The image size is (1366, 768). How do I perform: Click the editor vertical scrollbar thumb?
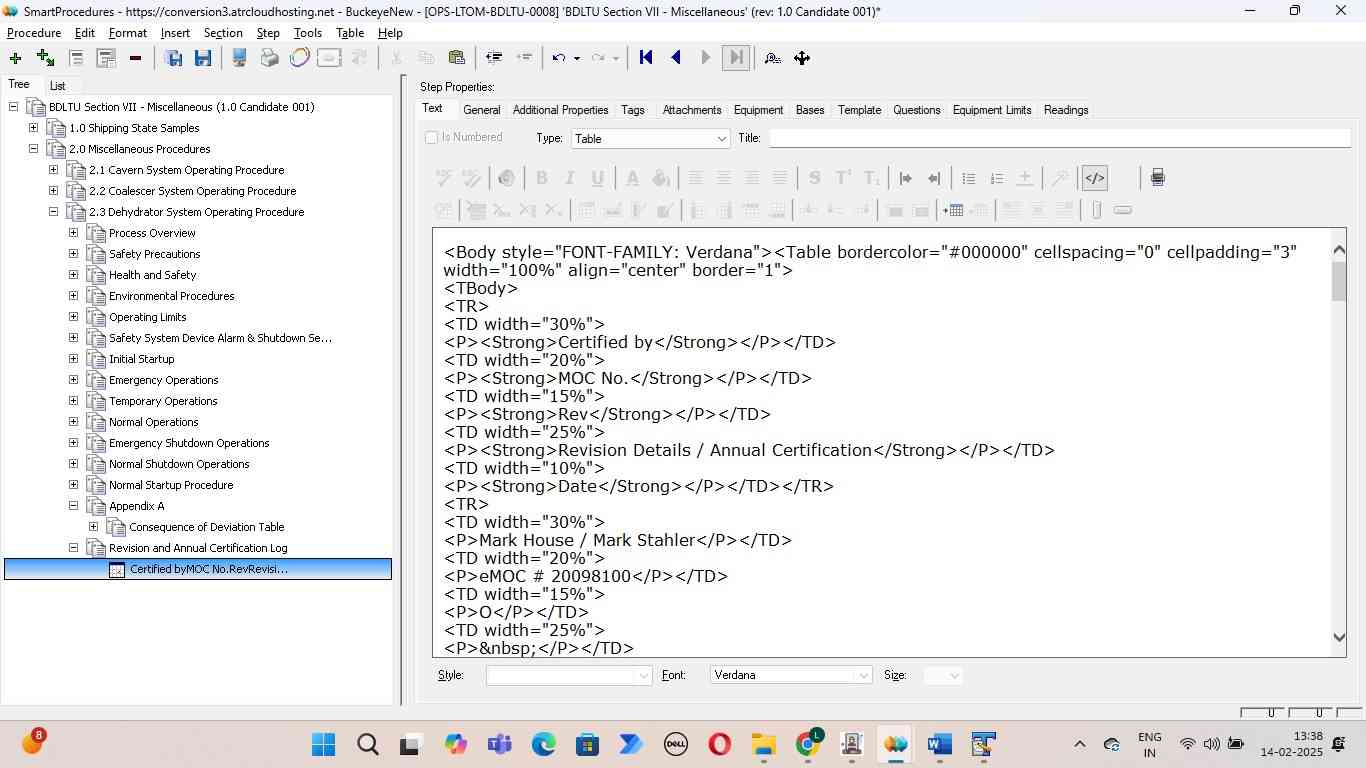tap(1340, 281)
